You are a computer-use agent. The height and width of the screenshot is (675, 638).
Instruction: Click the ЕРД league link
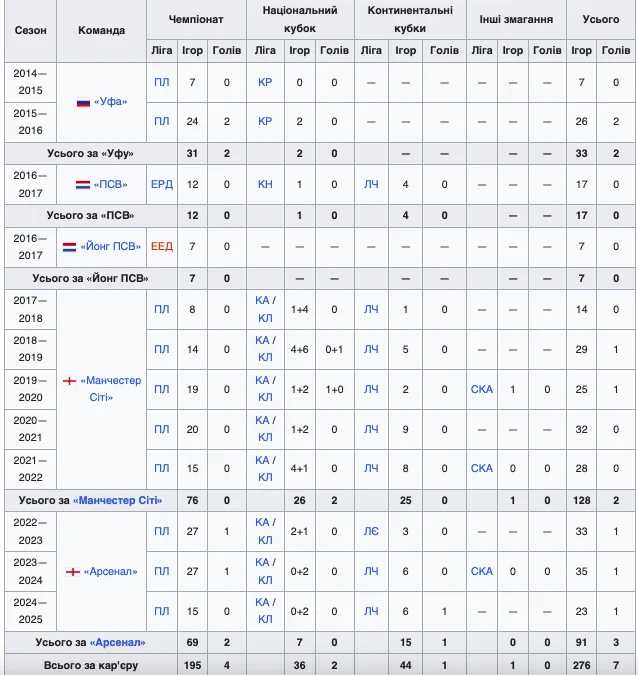point(161,185)
